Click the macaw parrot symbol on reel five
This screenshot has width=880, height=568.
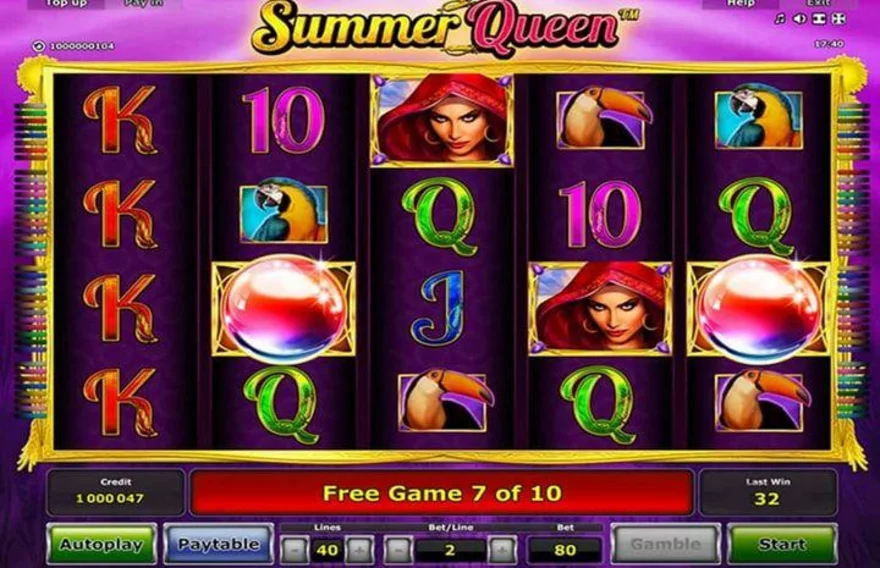(x=759, y=117)
